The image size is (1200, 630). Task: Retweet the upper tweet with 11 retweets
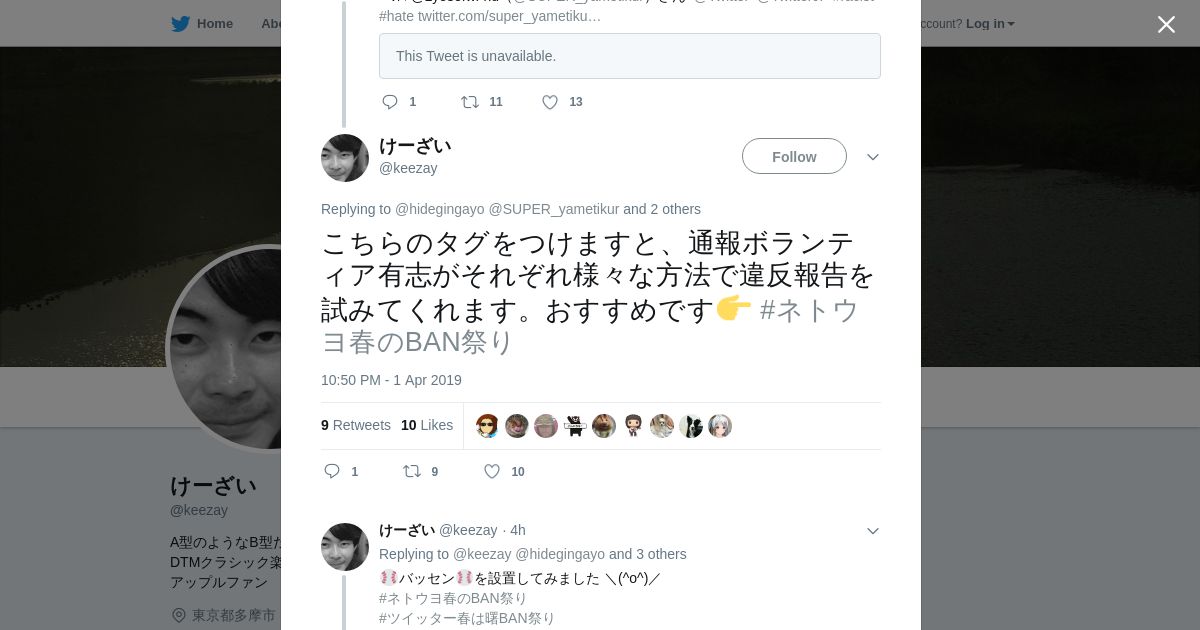click(469, 102)
